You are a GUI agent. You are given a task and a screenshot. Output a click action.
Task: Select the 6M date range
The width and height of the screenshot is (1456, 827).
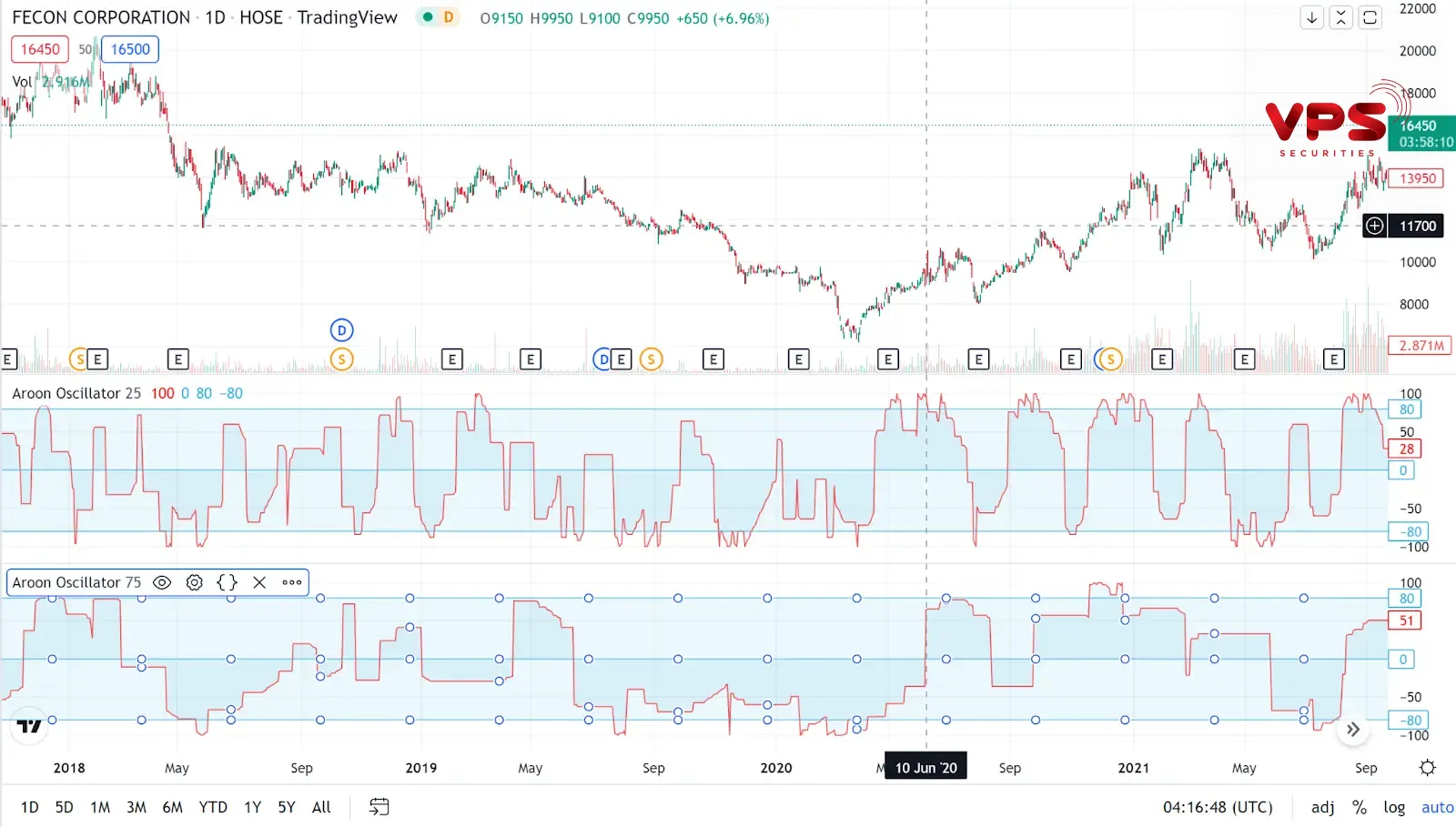[172, 807]
